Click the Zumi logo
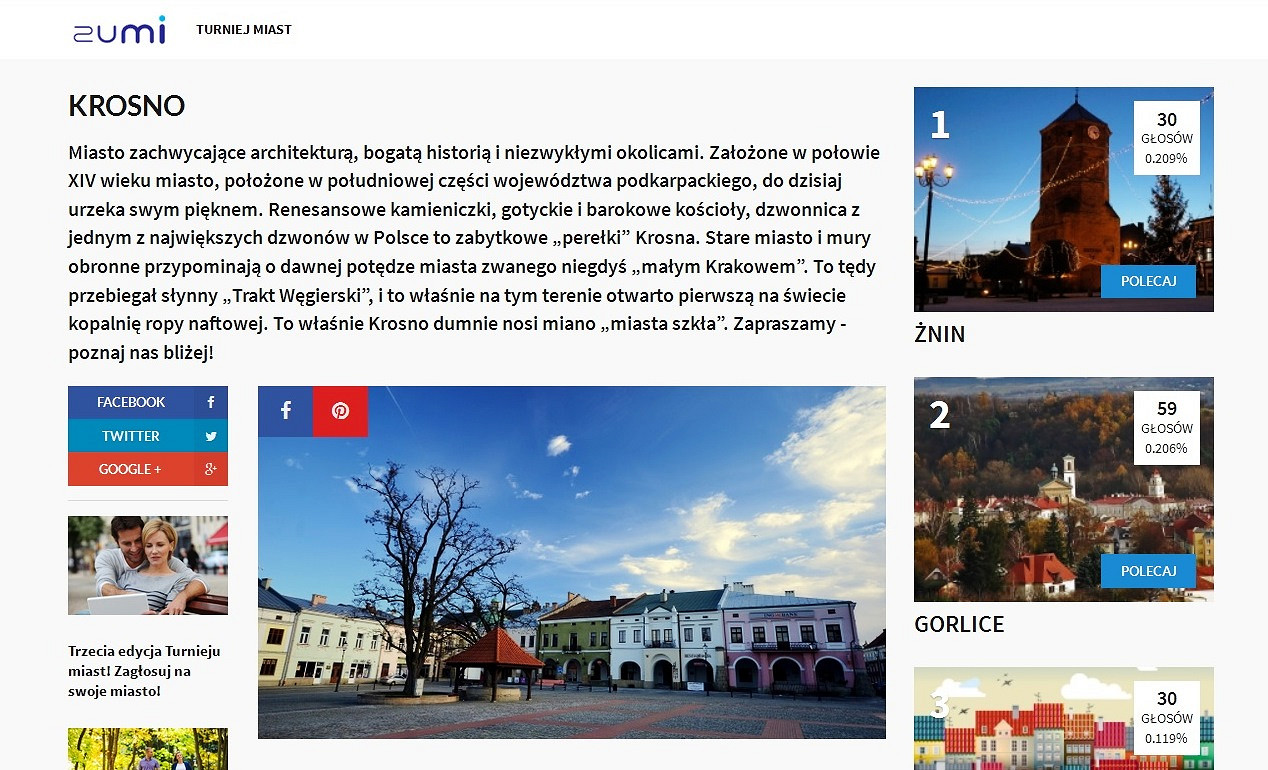 (118, 30)
